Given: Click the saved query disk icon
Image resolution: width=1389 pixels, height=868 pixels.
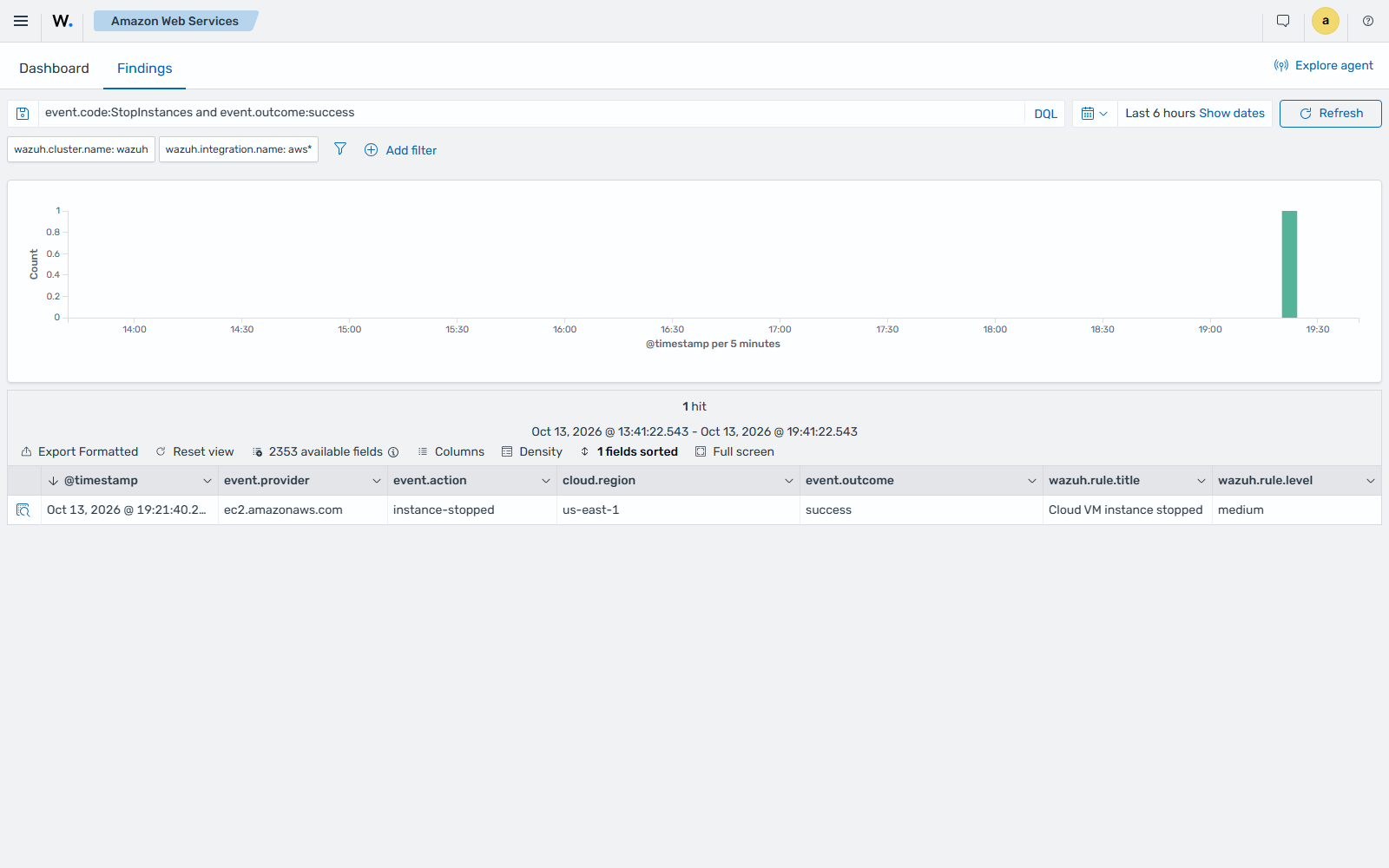Looking at the screenshot, I should 23,114.
